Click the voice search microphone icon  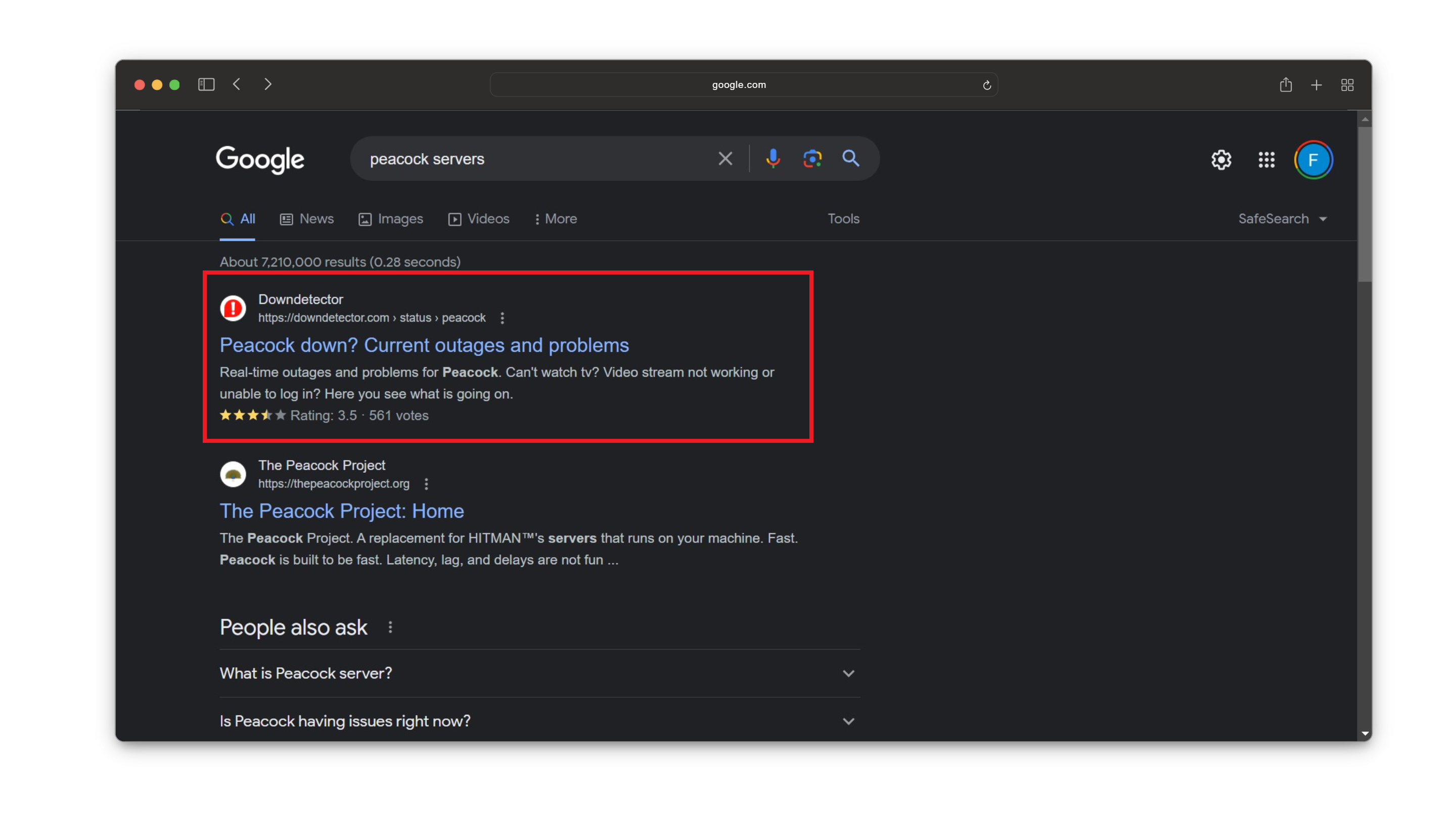click(772, 159)
